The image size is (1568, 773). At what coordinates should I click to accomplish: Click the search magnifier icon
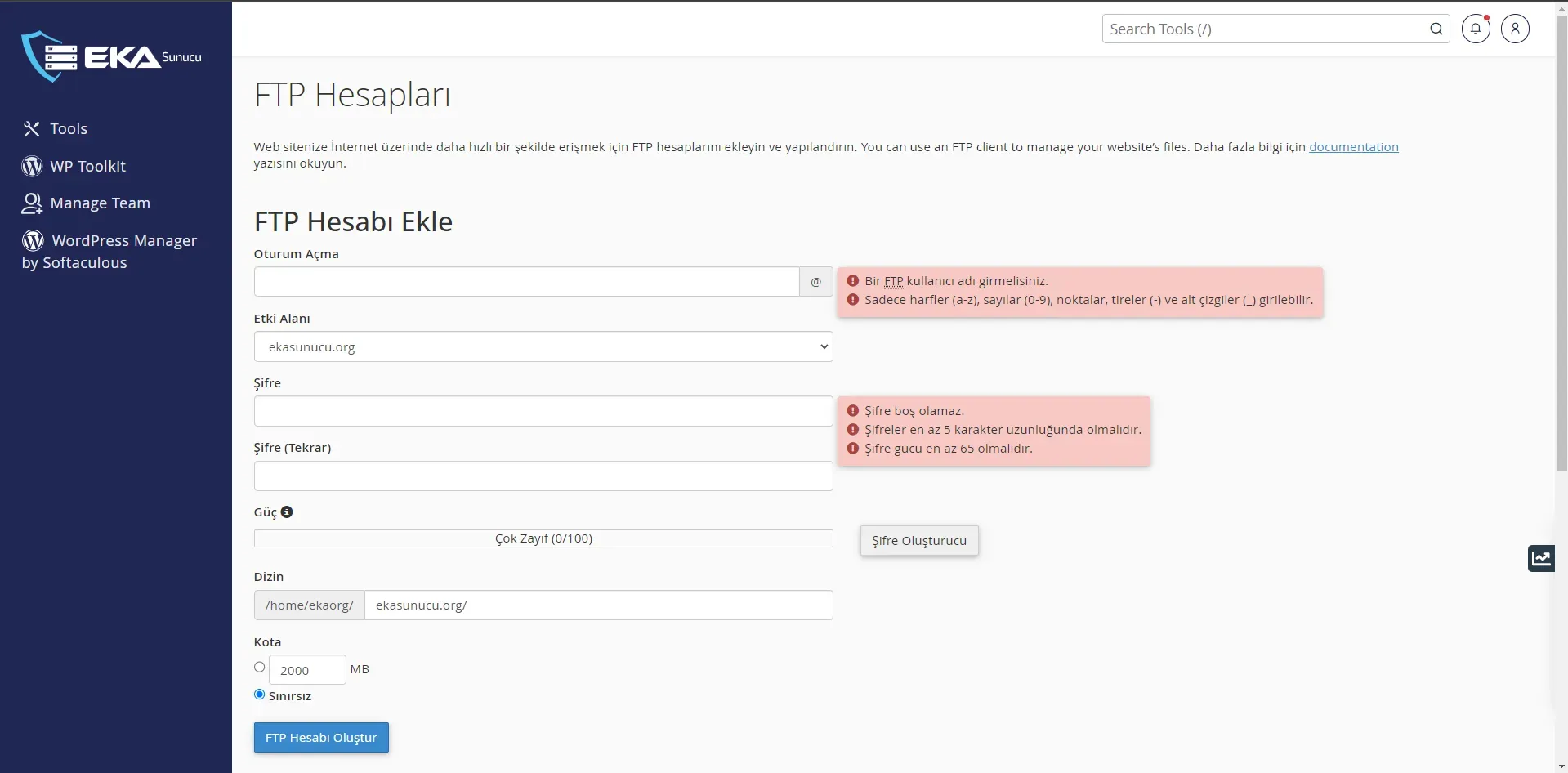tap(1436, 28)
